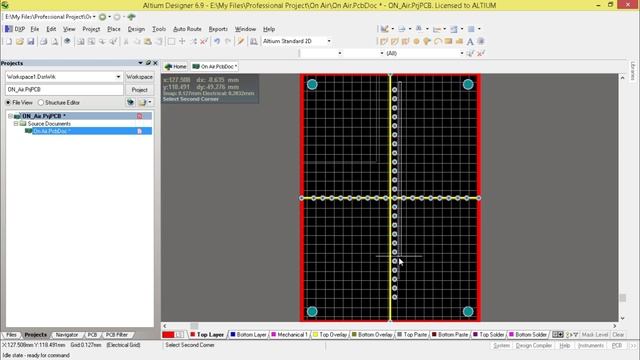This screenshot has width=640, height=360.
Task: Select the Place Via icon
Action: pos(427,41)
